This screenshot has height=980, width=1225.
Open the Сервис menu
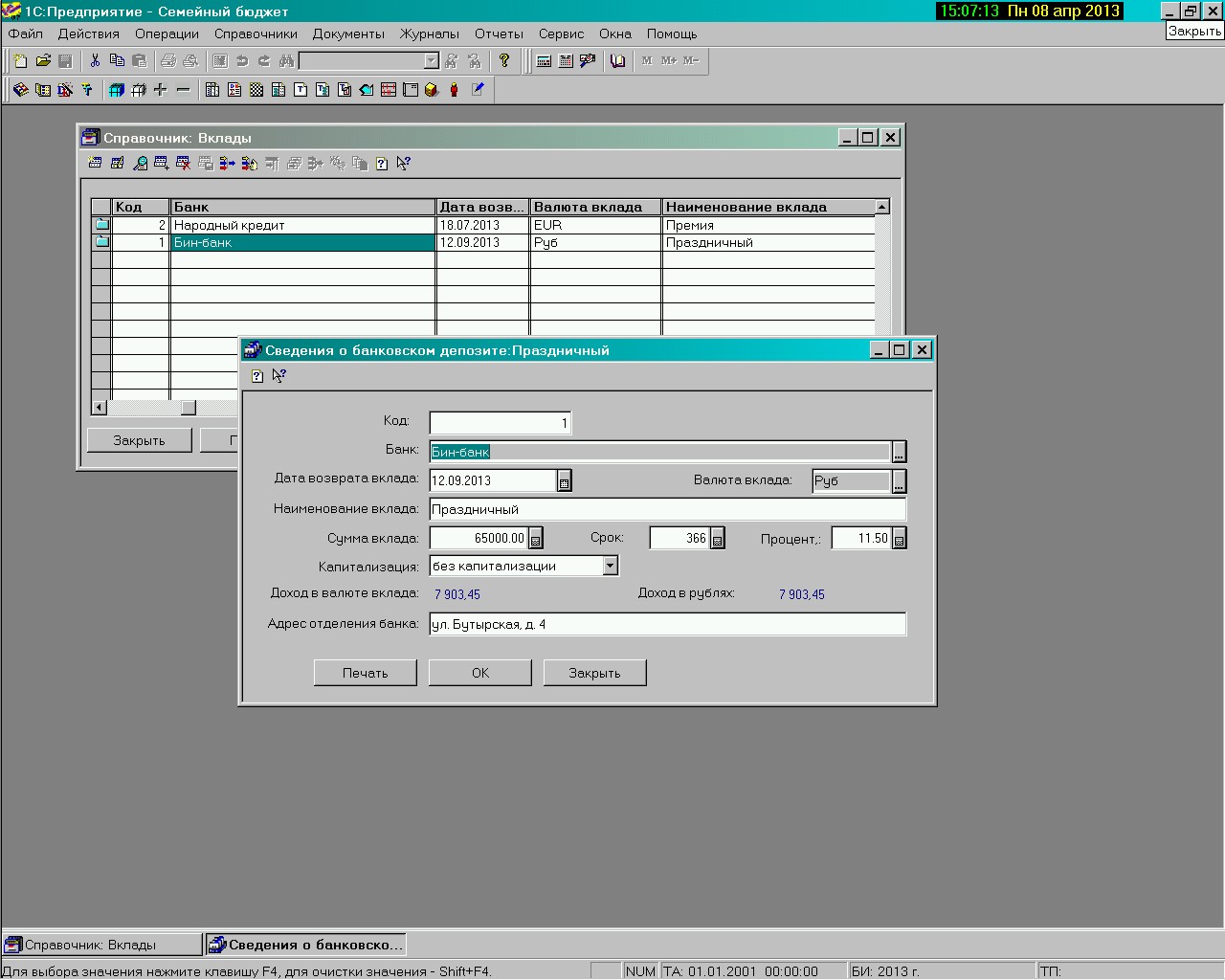(x=561, y=33)
